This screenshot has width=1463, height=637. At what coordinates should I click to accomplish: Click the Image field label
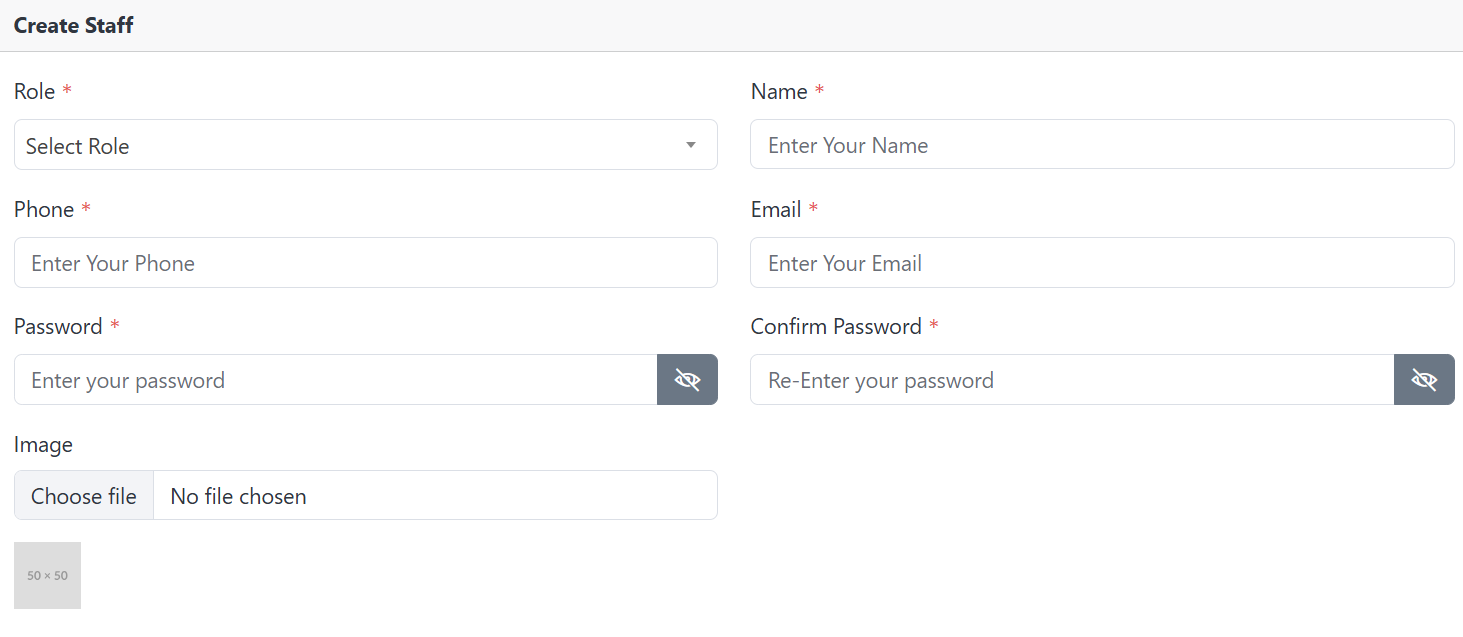coord(43,445)
